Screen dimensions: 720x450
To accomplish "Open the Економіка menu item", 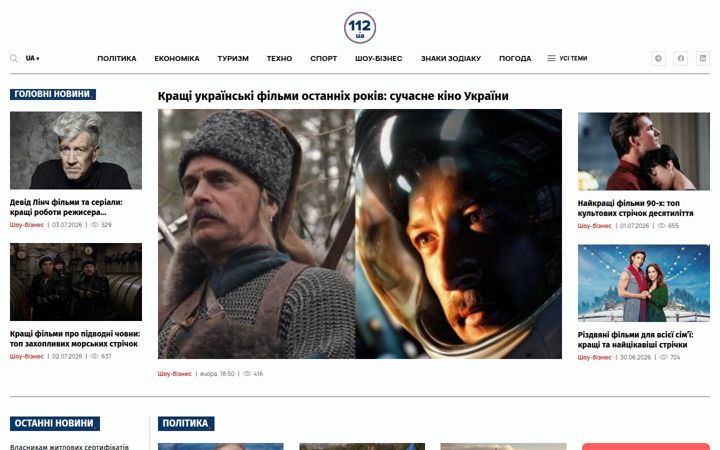I will (x=177, y=58).
